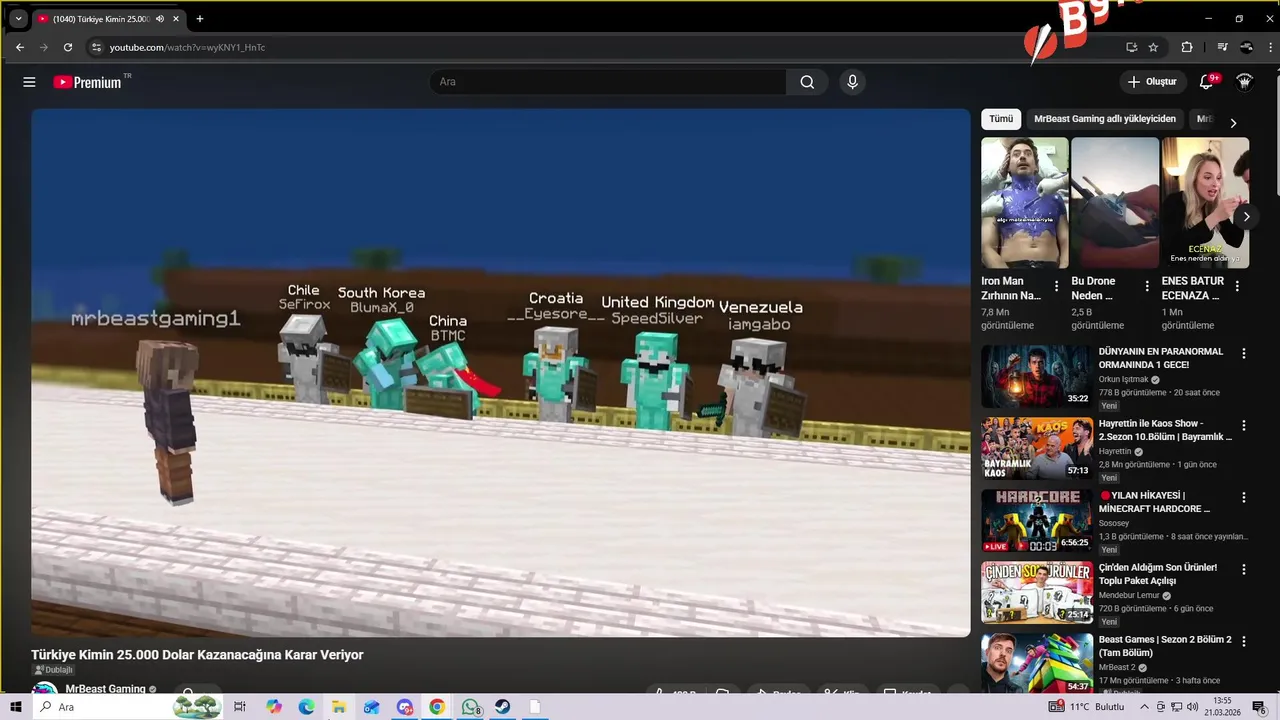Screen dimensions: 1280x720
Task: Open the live Hardcore Minecraft thumbnail
Action: 1037,520
